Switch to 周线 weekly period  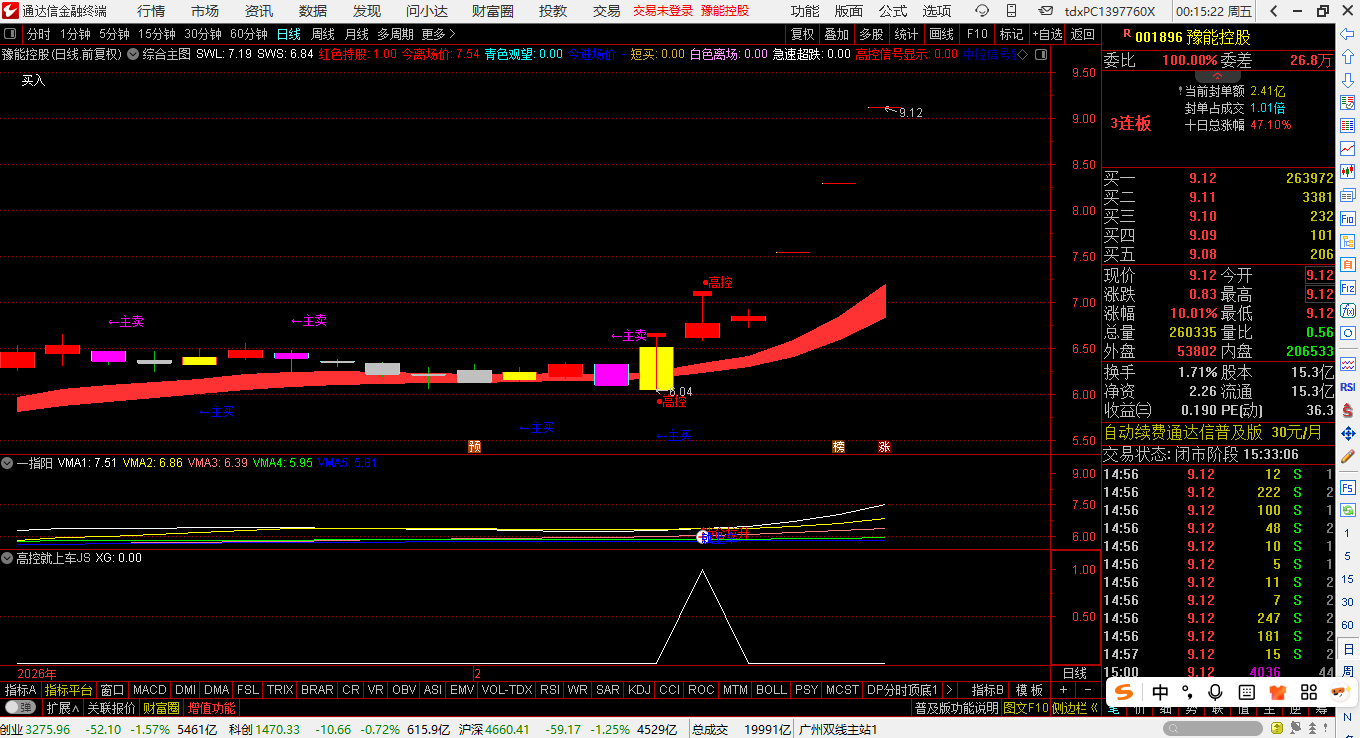coord(323,34)
